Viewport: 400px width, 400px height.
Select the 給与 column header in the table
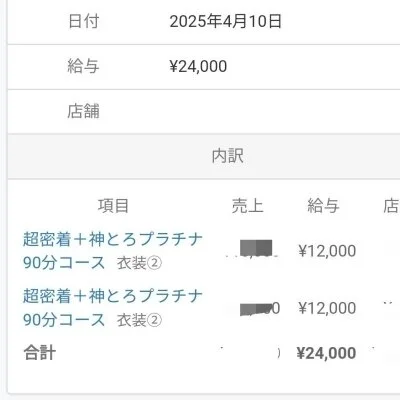pyautogui.click(x=323, y=206)
